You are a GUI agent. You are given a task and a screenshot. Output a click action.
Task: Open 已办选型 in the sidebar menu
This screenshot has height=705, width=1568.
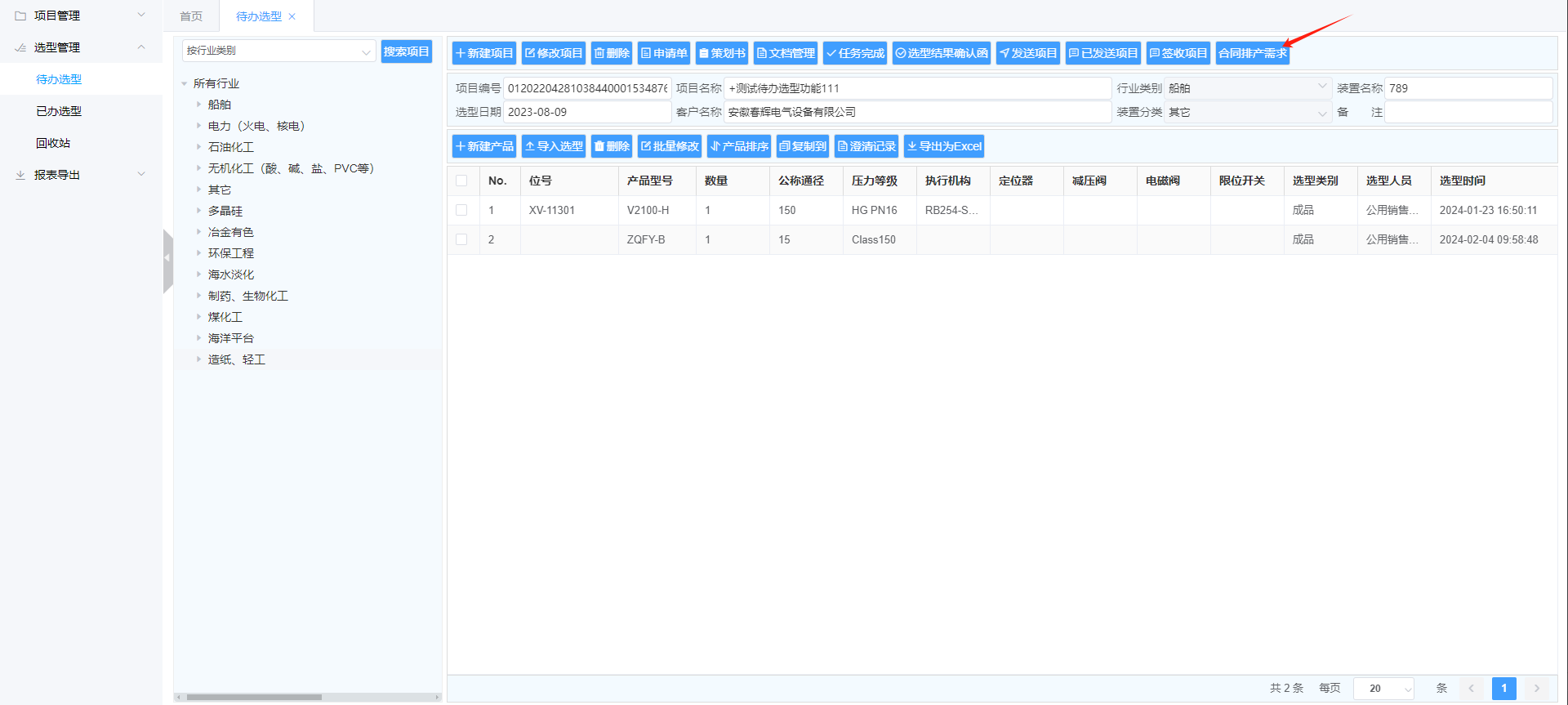click(x=59, y=111)
